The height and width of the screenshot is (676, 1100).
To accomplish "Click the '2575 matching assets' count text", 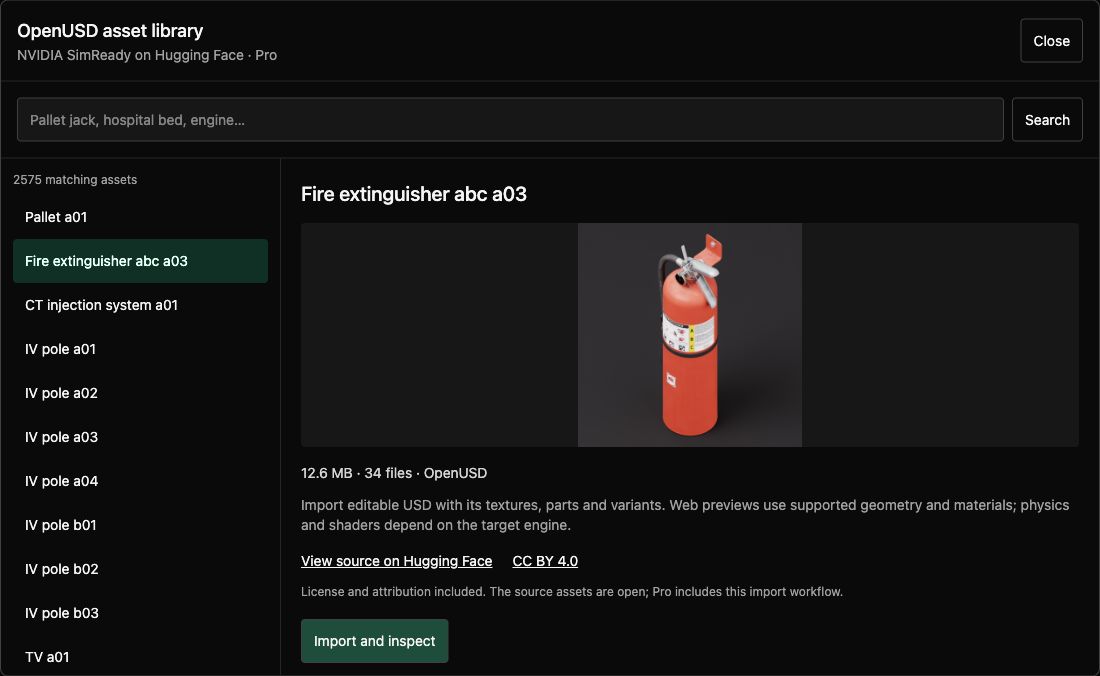I will coord(75,180).
